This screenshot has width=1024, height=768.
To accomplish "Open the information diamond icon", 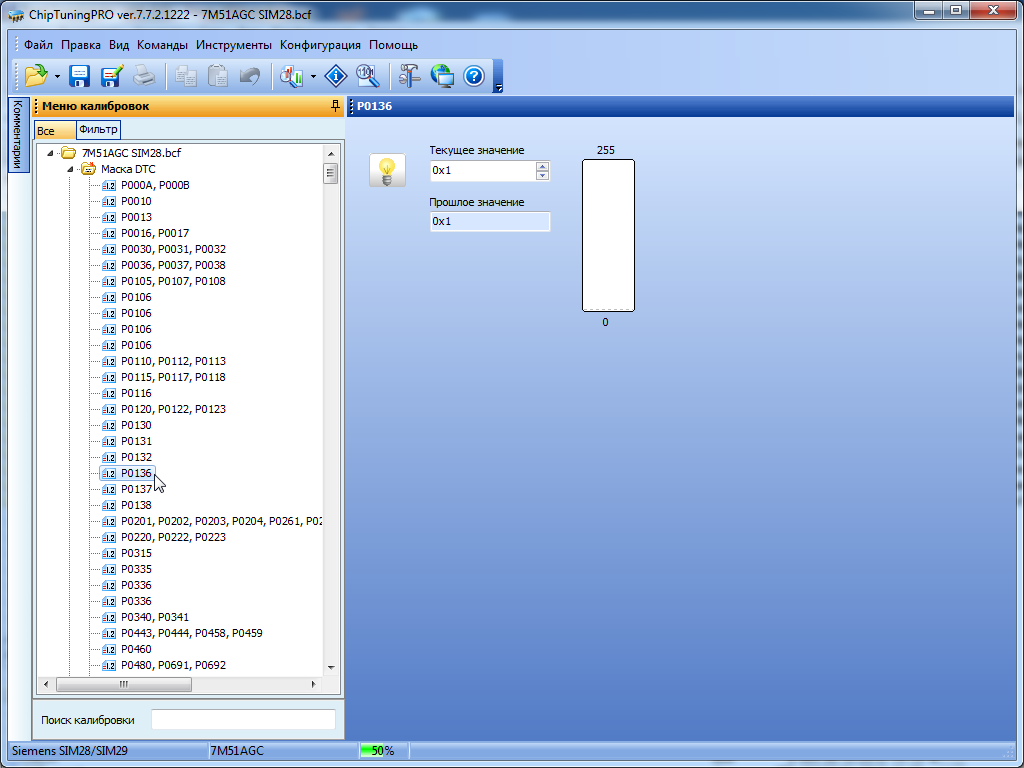I will coord(336,76).
